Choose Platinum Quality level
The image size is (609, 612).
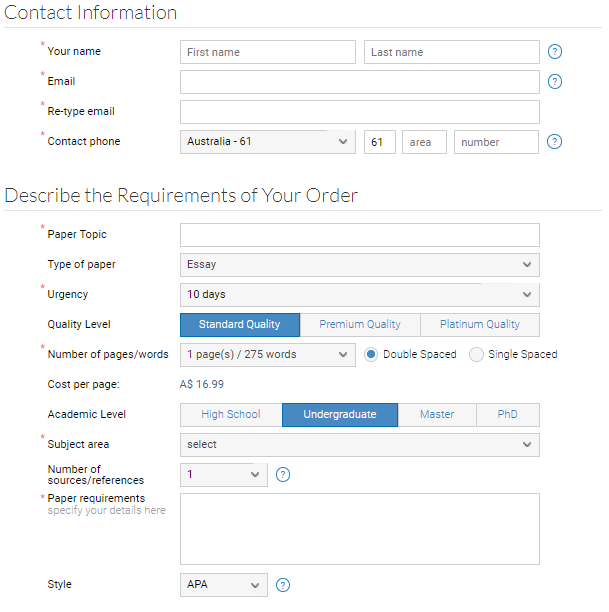click(480, 325)
